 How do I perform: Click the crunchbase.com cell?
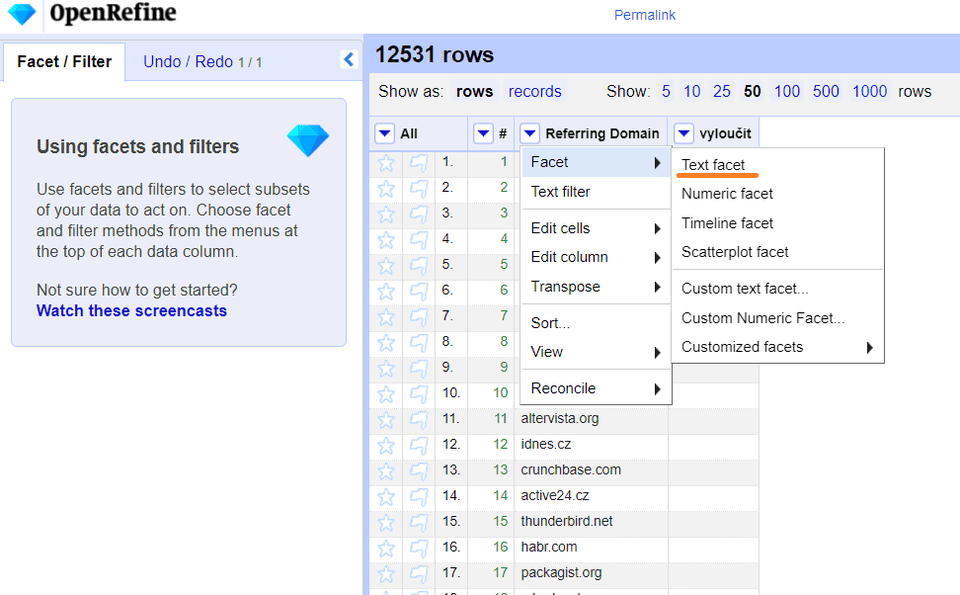point(571,470)
